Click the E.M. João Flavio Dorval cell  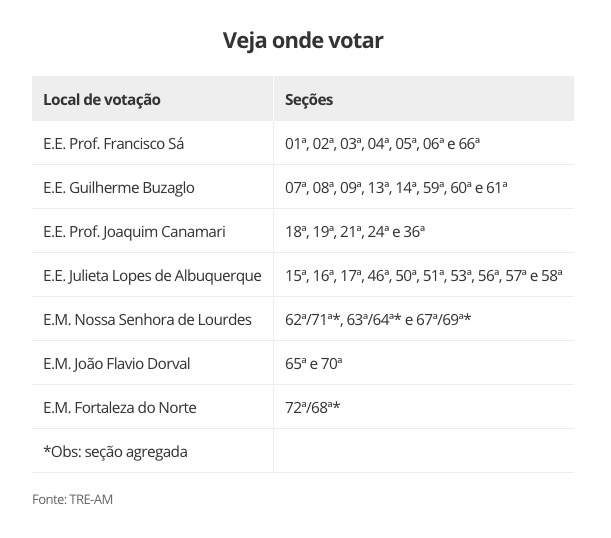click(x=117, y=364)
